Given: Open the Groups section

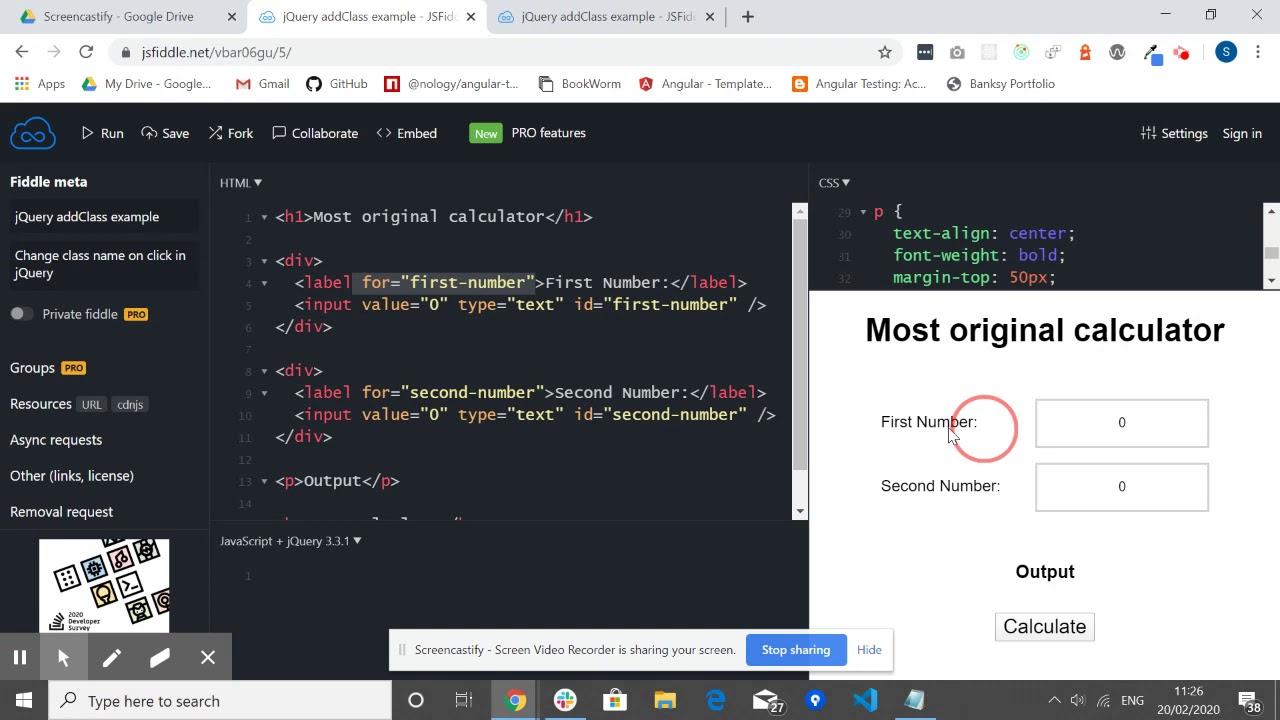Looking at the screenshot, I should [x=32, y=368].
